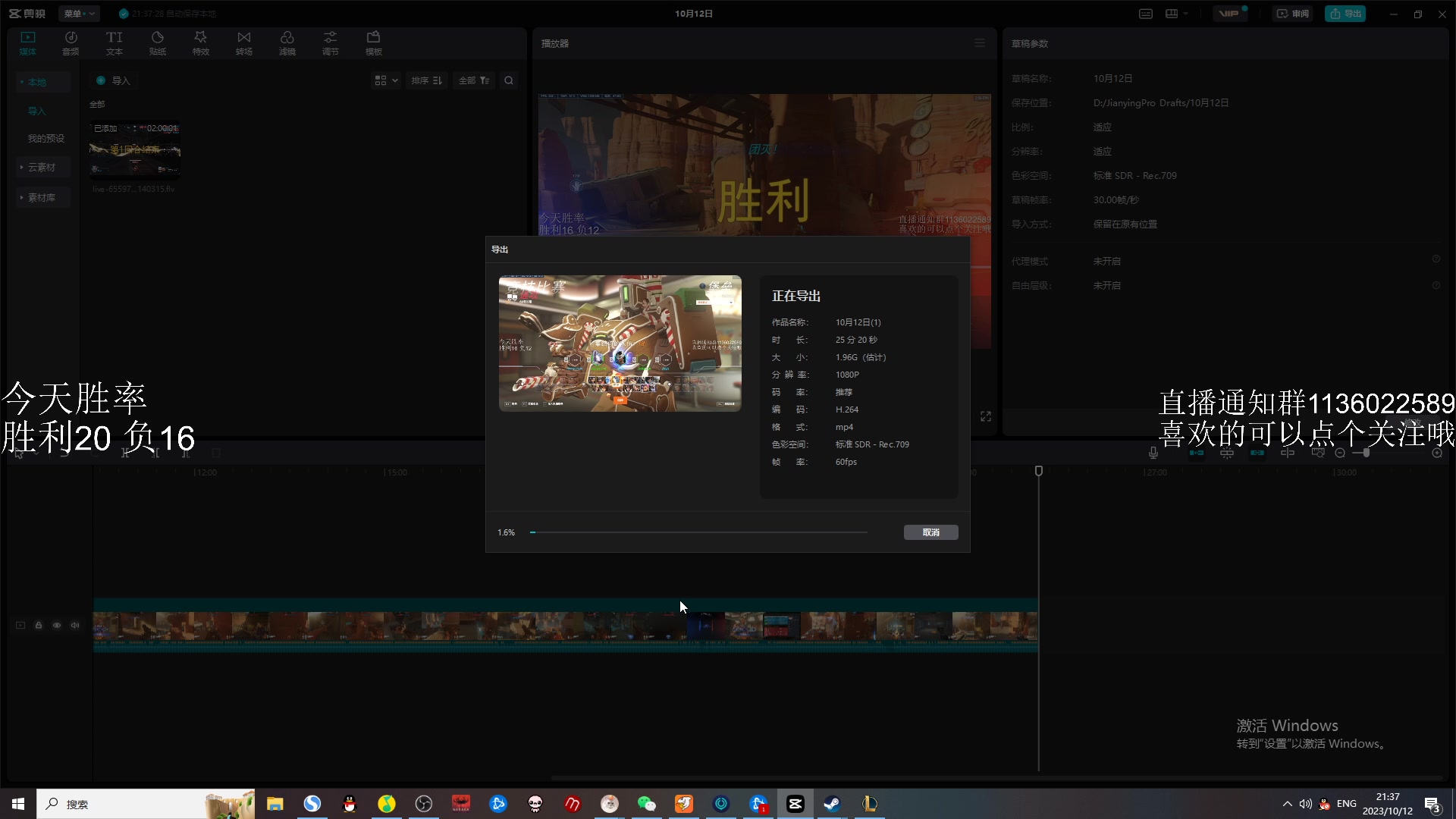Open the 转场 transitions tab
Viewport: 1456px width, 819px height.
point(243,43)
